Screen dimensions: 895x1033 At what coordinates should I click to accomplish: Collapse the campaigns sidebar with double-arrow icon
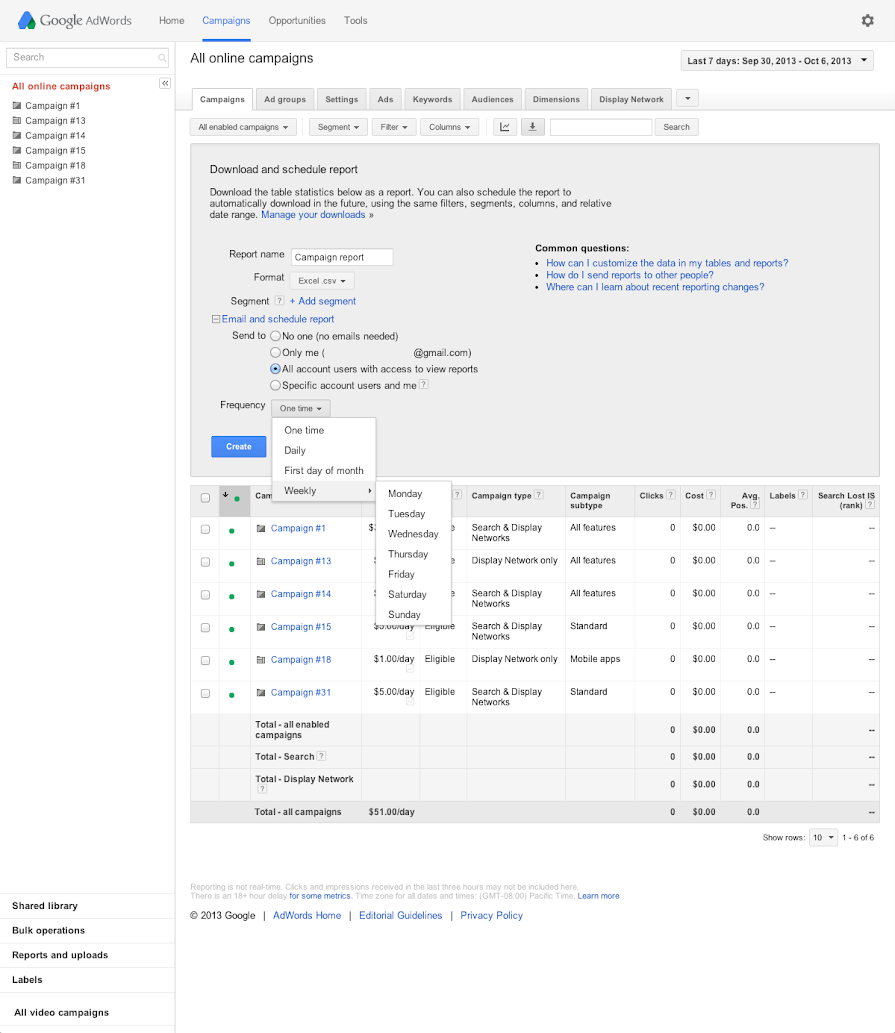(164, 84)
